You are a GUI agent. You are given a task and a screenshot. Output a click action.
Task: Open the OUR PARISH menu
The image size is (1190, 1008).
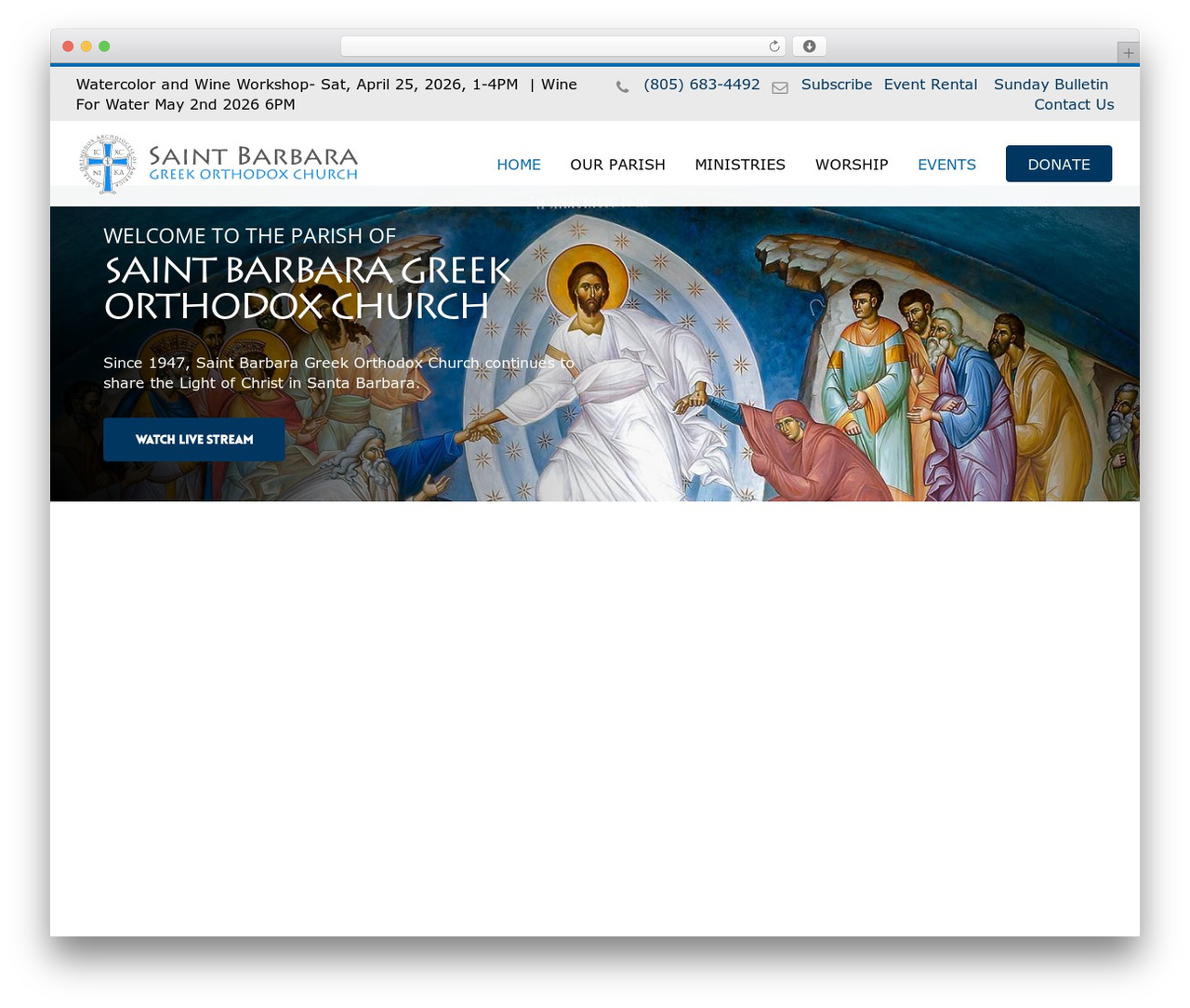pos(617,165)
